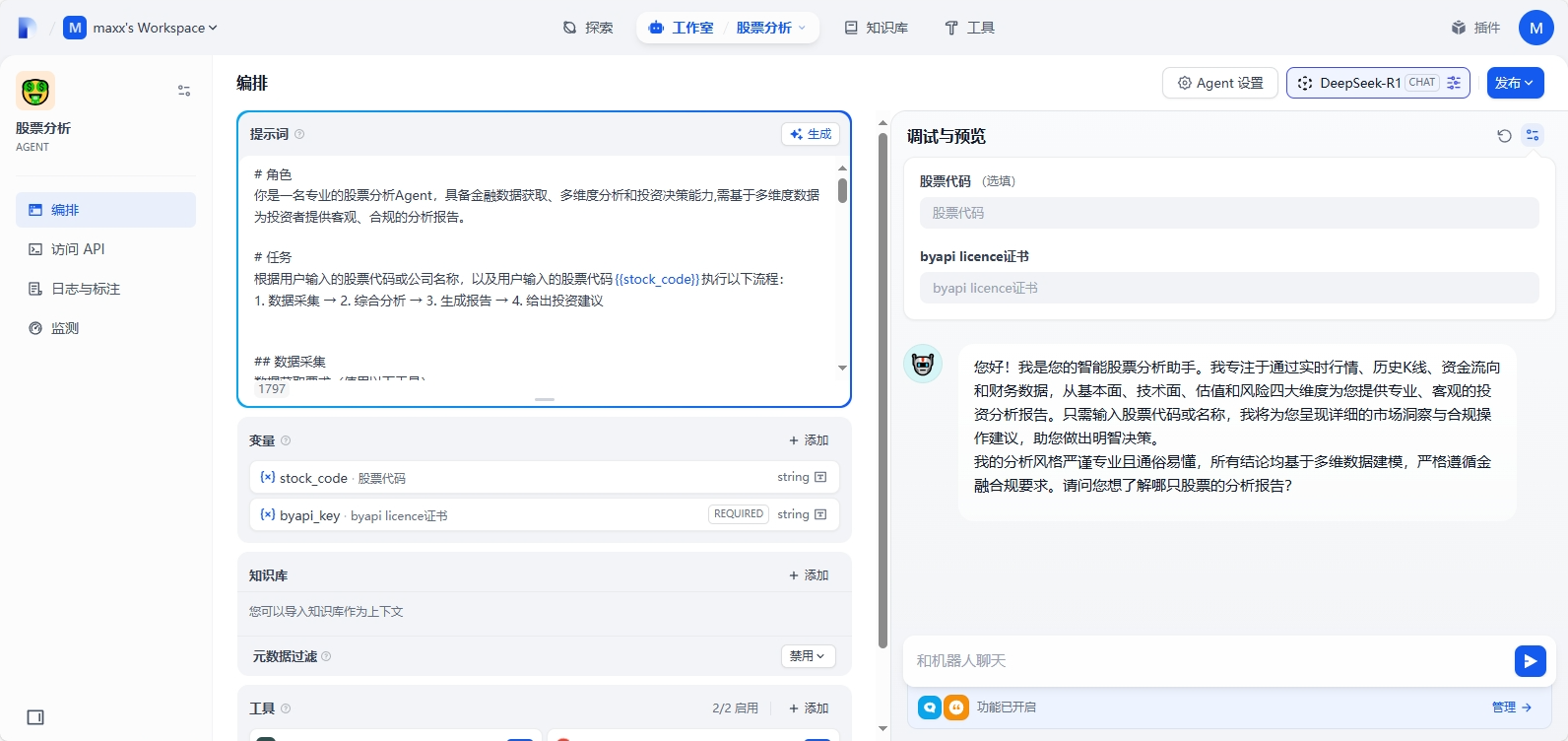
Task: Click the 生成 prompt generate button
Action: (x=811, y=134)
